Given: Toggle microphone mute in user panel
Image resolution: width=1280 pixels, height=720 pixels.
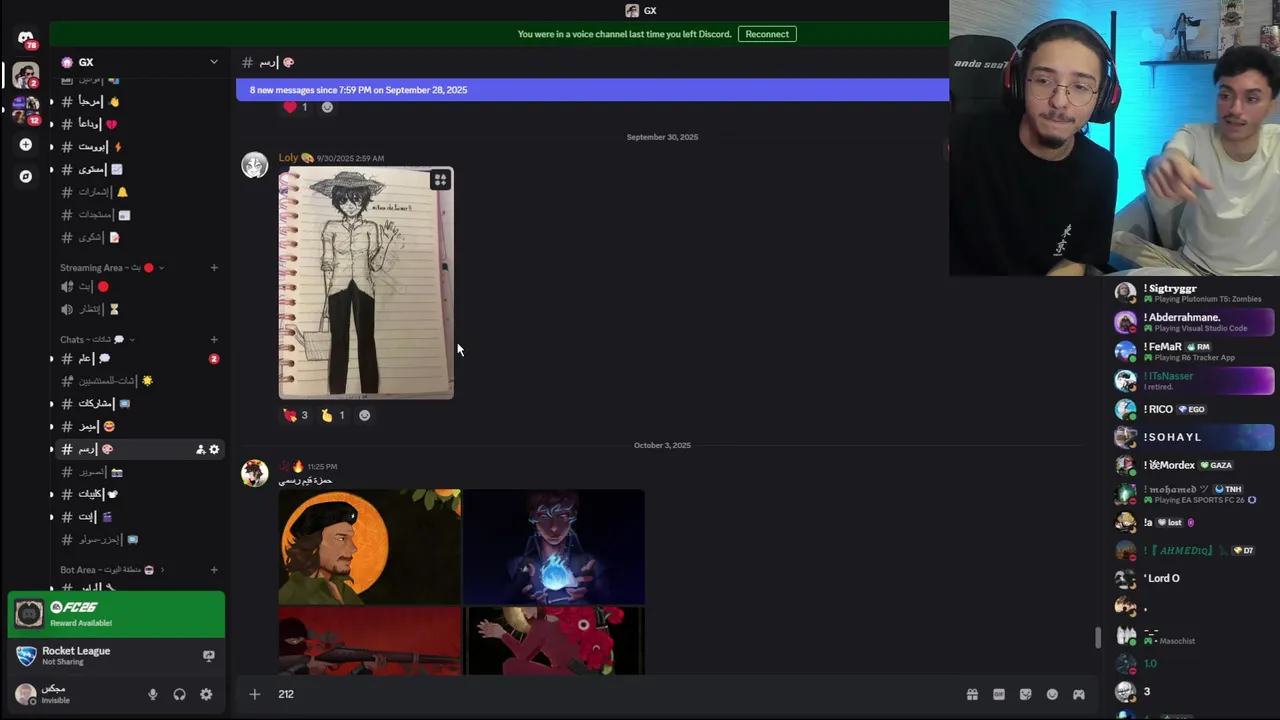Looking at the screenshot, I should tap(153, 694).
